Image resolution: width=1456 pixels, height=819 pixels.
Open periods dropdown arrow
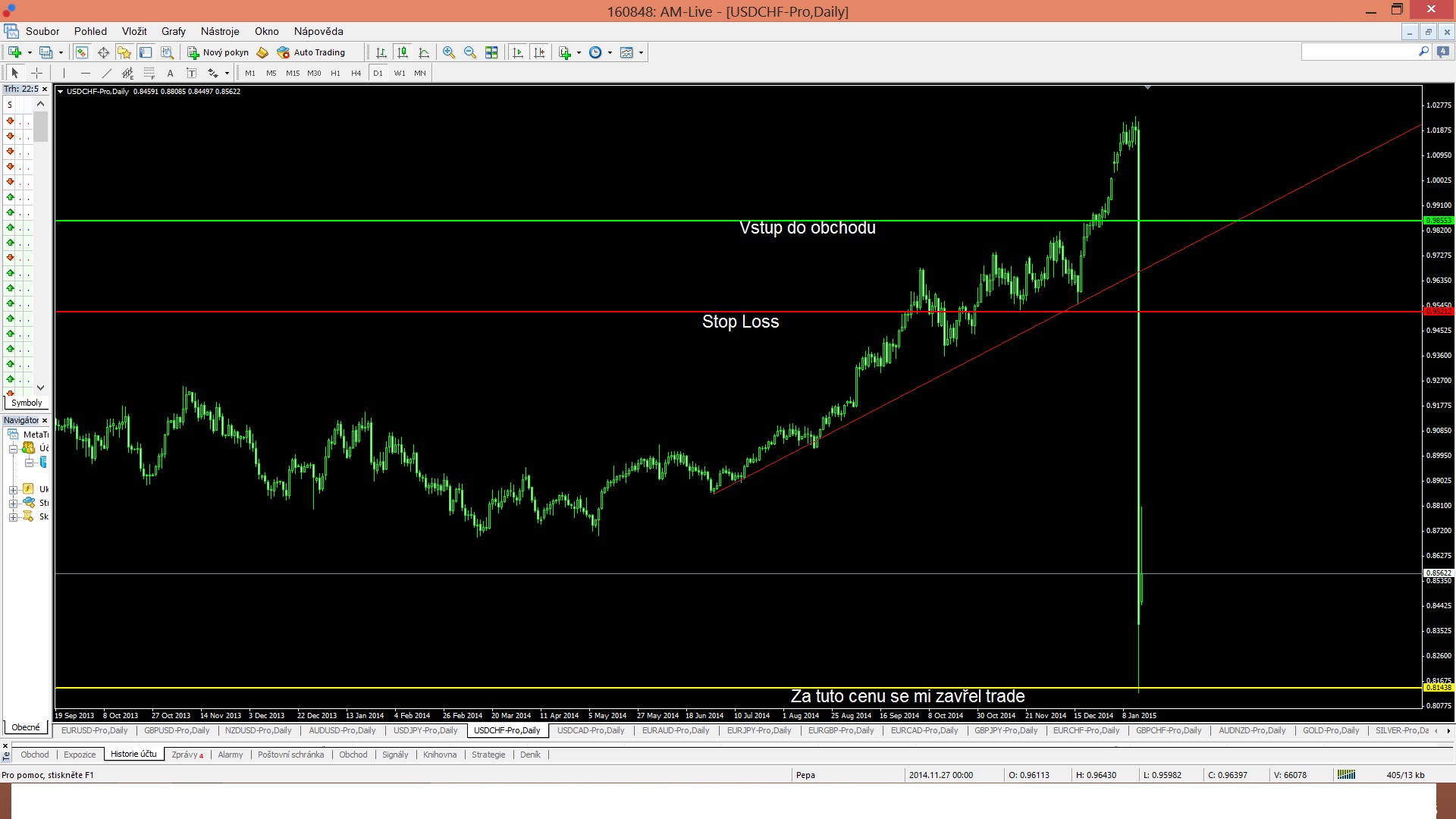(x=610, y=52)
